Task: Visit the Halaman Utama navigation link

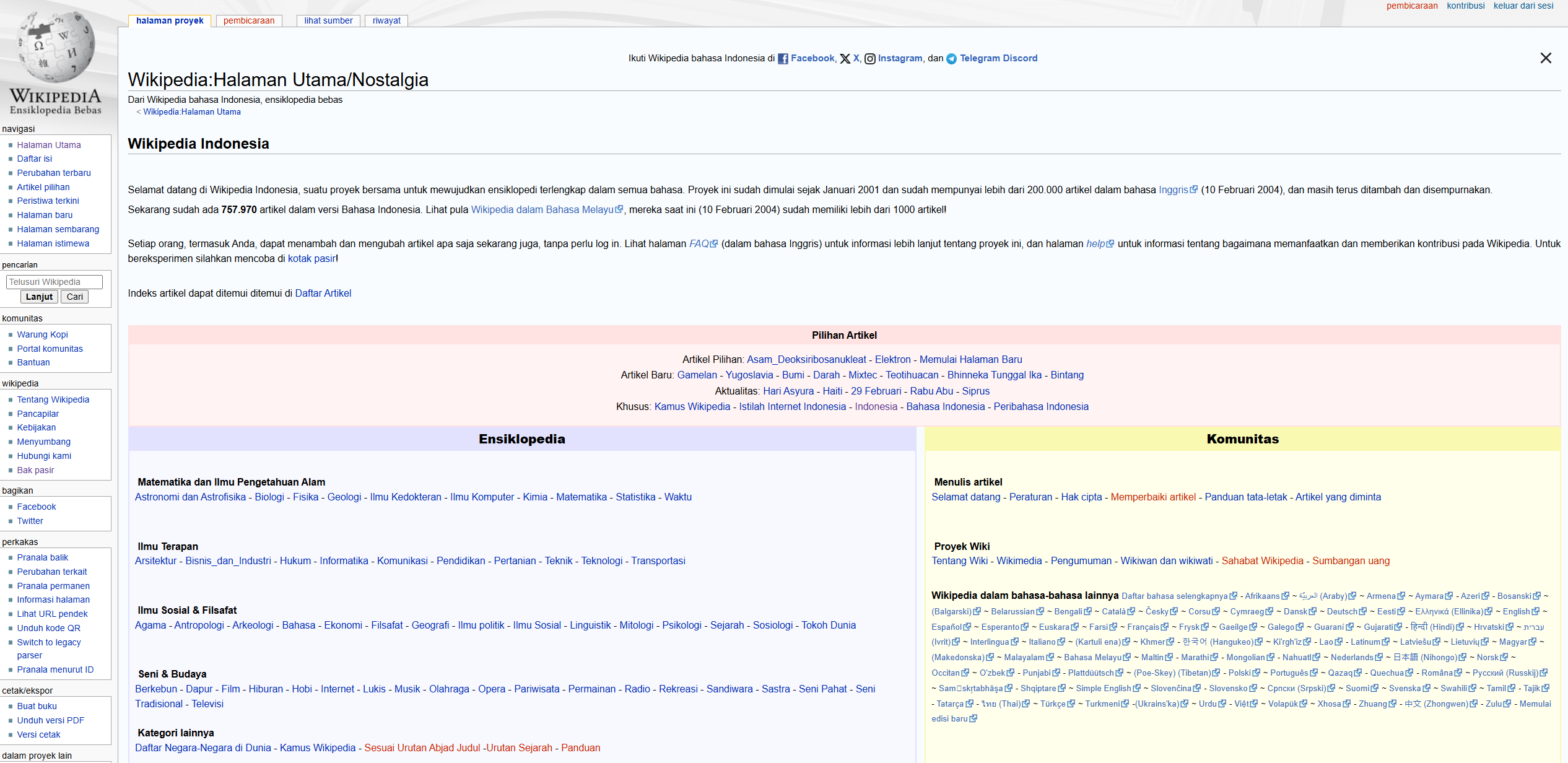Action: tap(49, 144)
